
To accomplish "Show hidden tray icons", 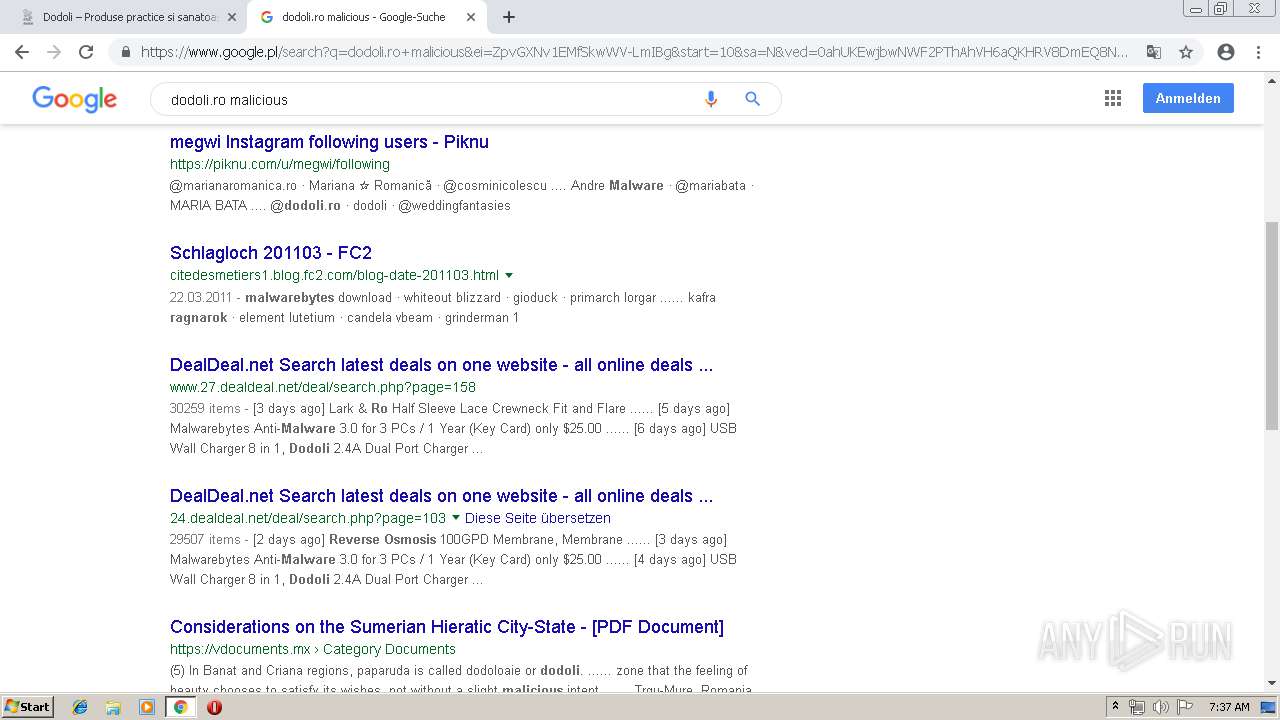I will tap(1115, 707).
